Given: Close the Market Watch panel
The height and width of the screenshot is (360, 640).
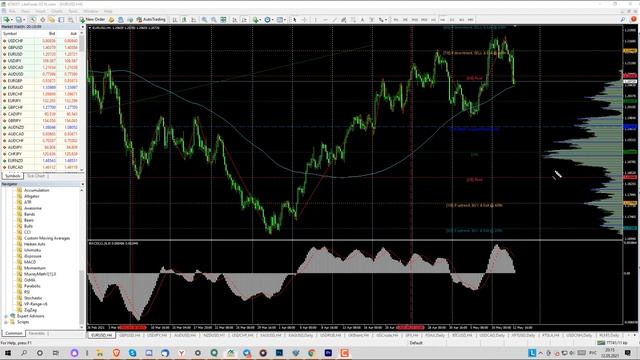Looking at the screenshot, I should pos(82,27).
